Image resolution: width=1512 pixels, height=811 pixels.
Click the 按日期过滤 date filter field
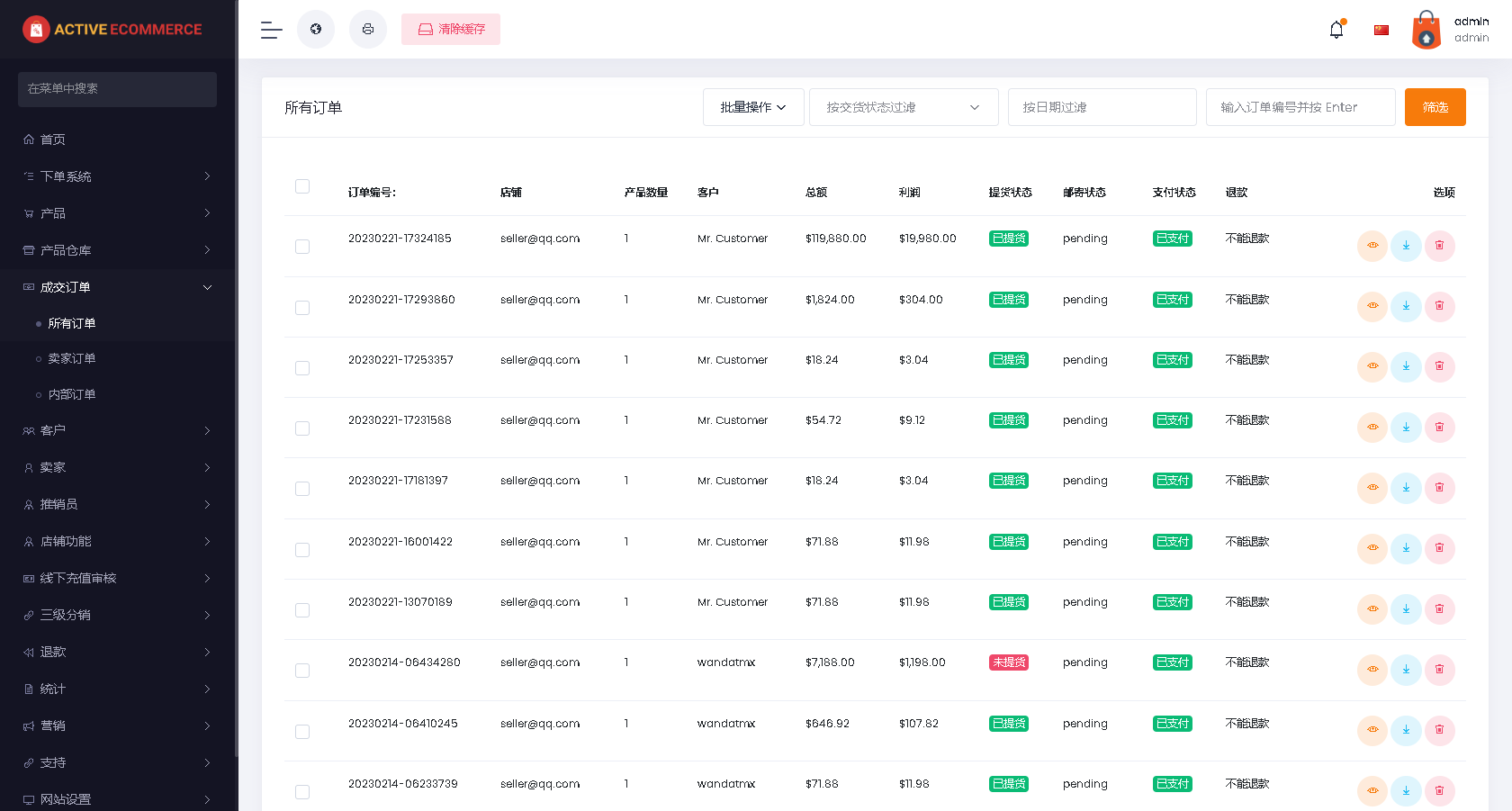pyautogui.click(x=1102, y=107)
